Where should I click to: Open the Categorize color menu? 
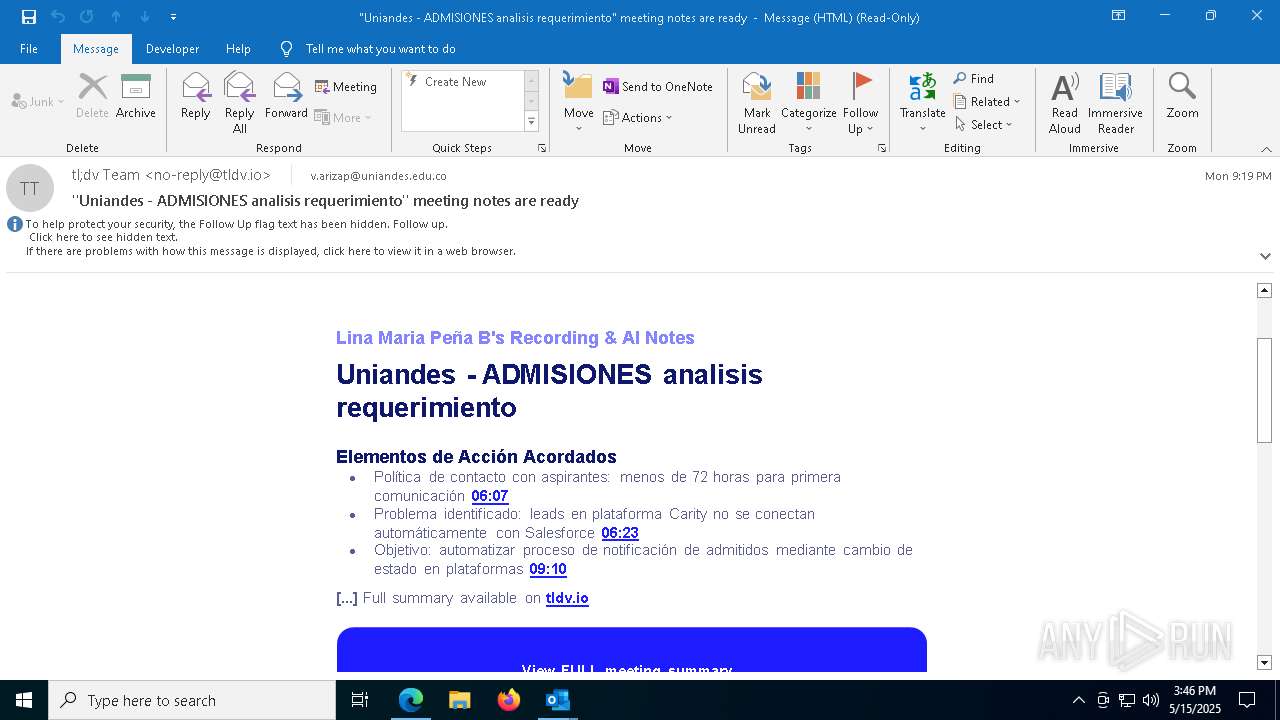click(809, 103)
